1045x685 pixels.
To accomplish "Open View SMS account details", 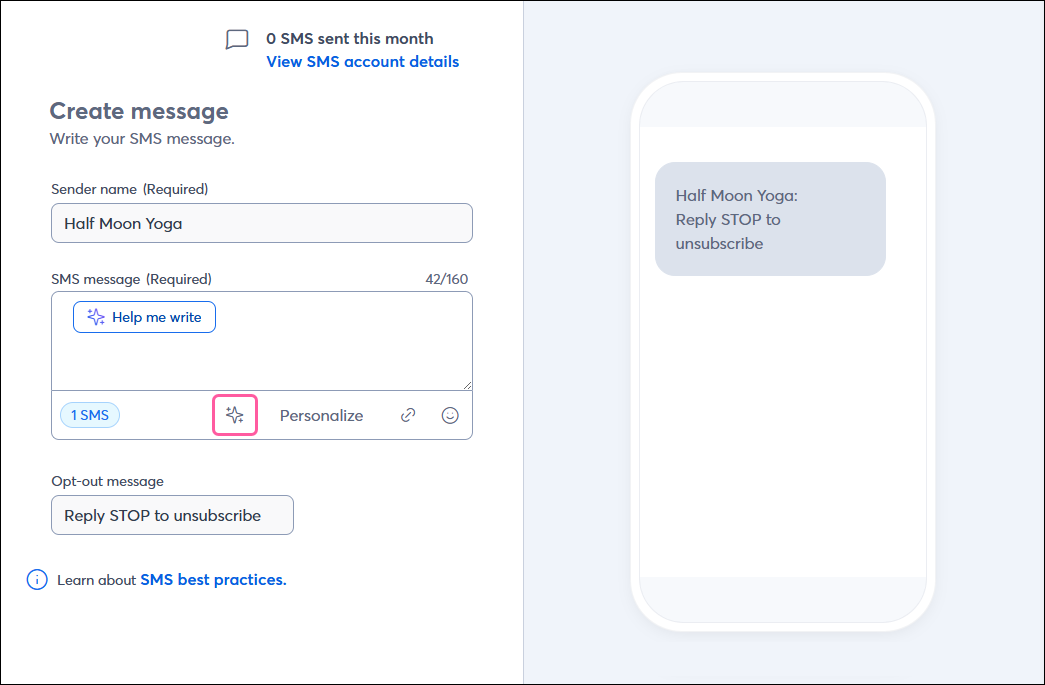I will (x=362, y=61).
